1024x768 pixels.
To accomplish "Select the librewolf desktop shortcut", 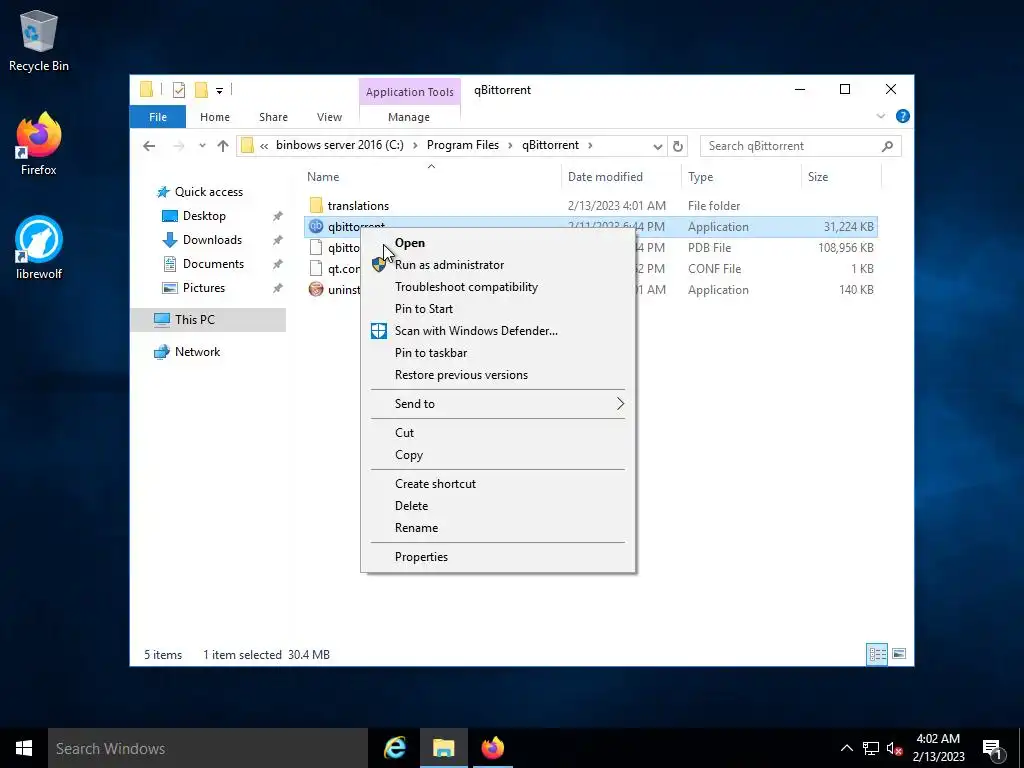I will (x=39, y=248).
